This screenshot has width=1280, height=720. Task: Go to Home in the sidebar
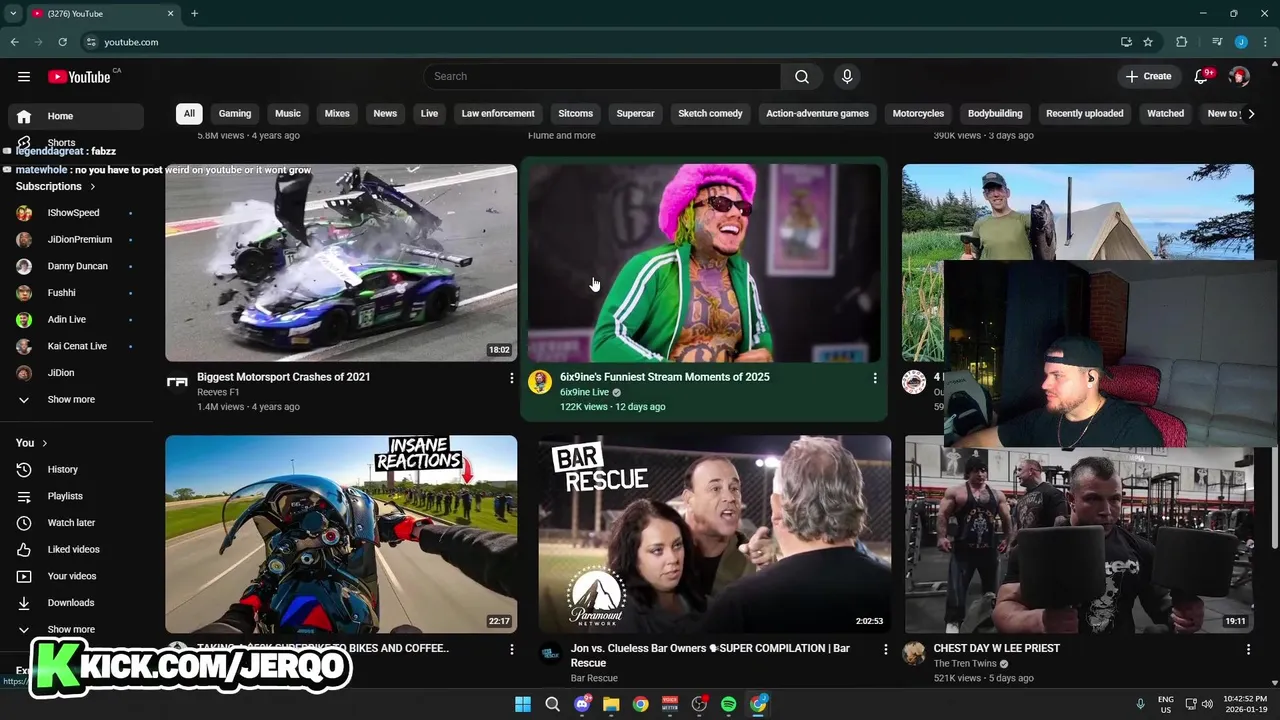tap(76, 116)
